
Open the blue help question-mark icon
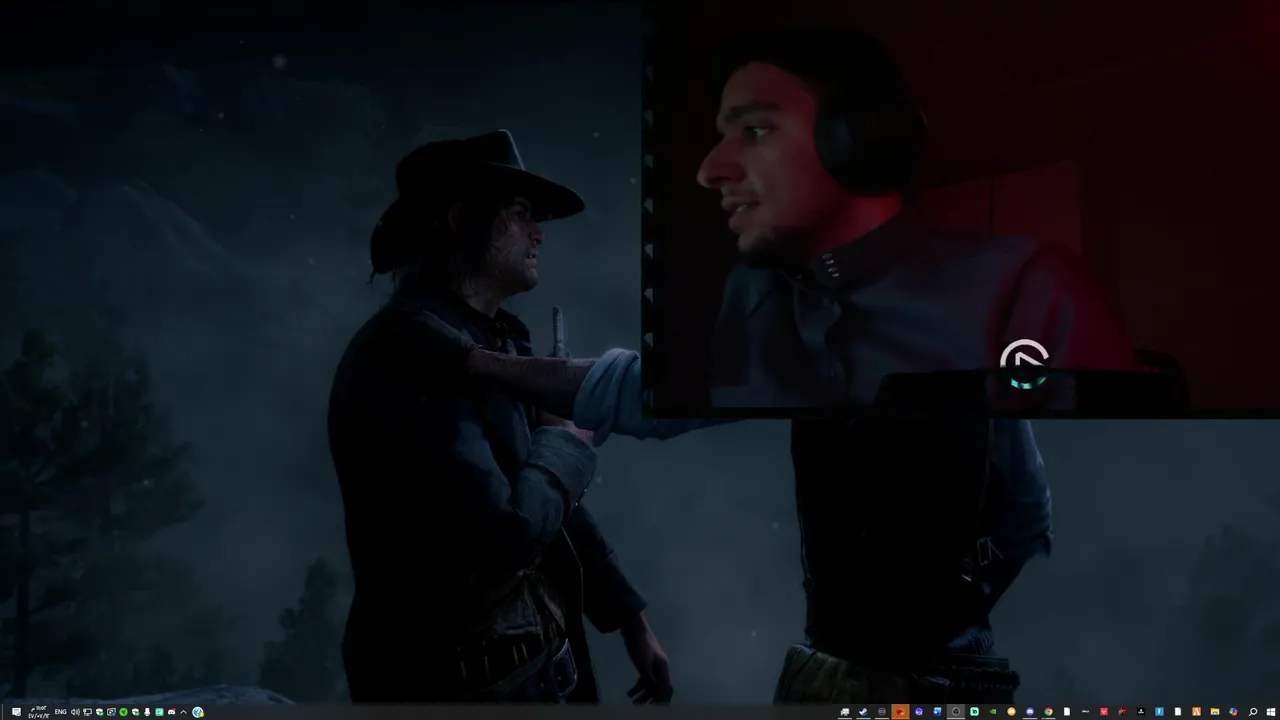point(197,712)
